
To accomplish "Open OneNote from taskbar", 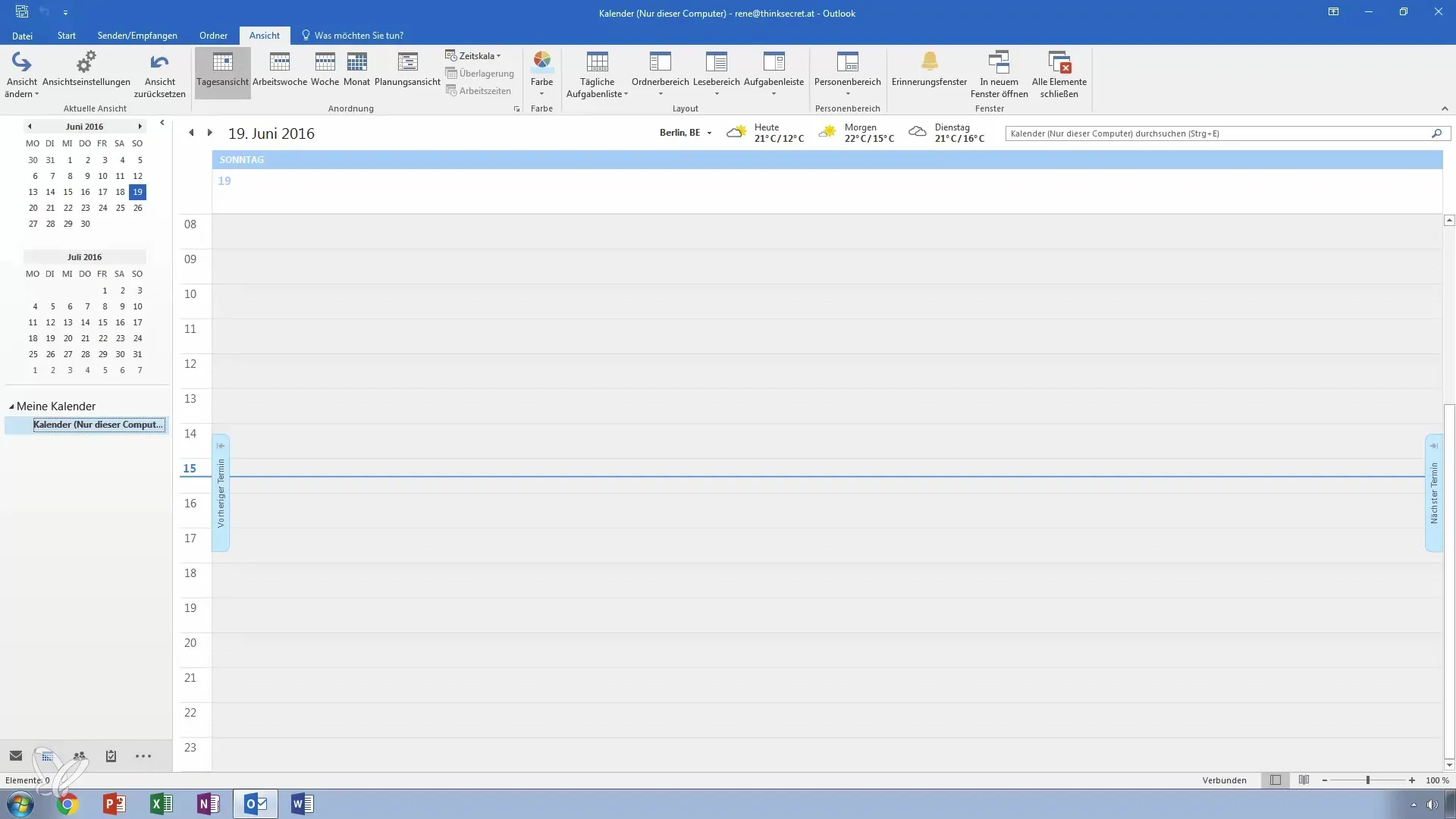I will coord(209,804).
